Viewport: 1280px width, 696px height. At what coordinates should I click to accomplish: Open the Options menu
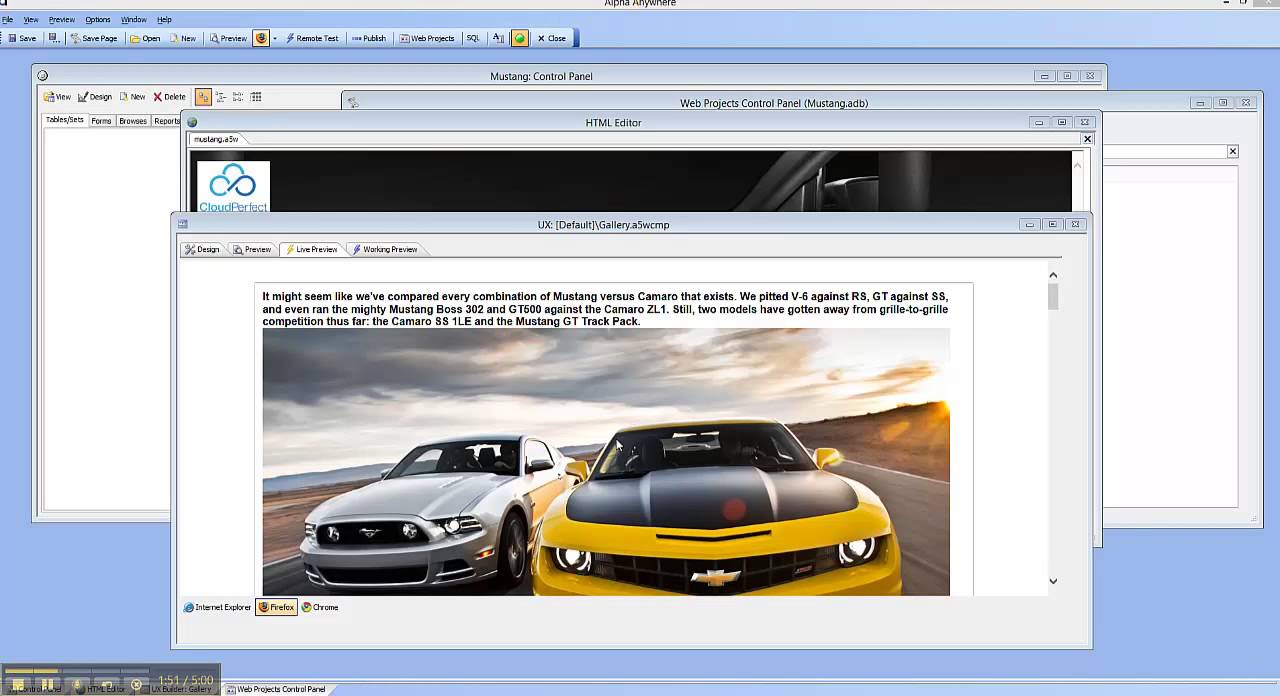98,19
